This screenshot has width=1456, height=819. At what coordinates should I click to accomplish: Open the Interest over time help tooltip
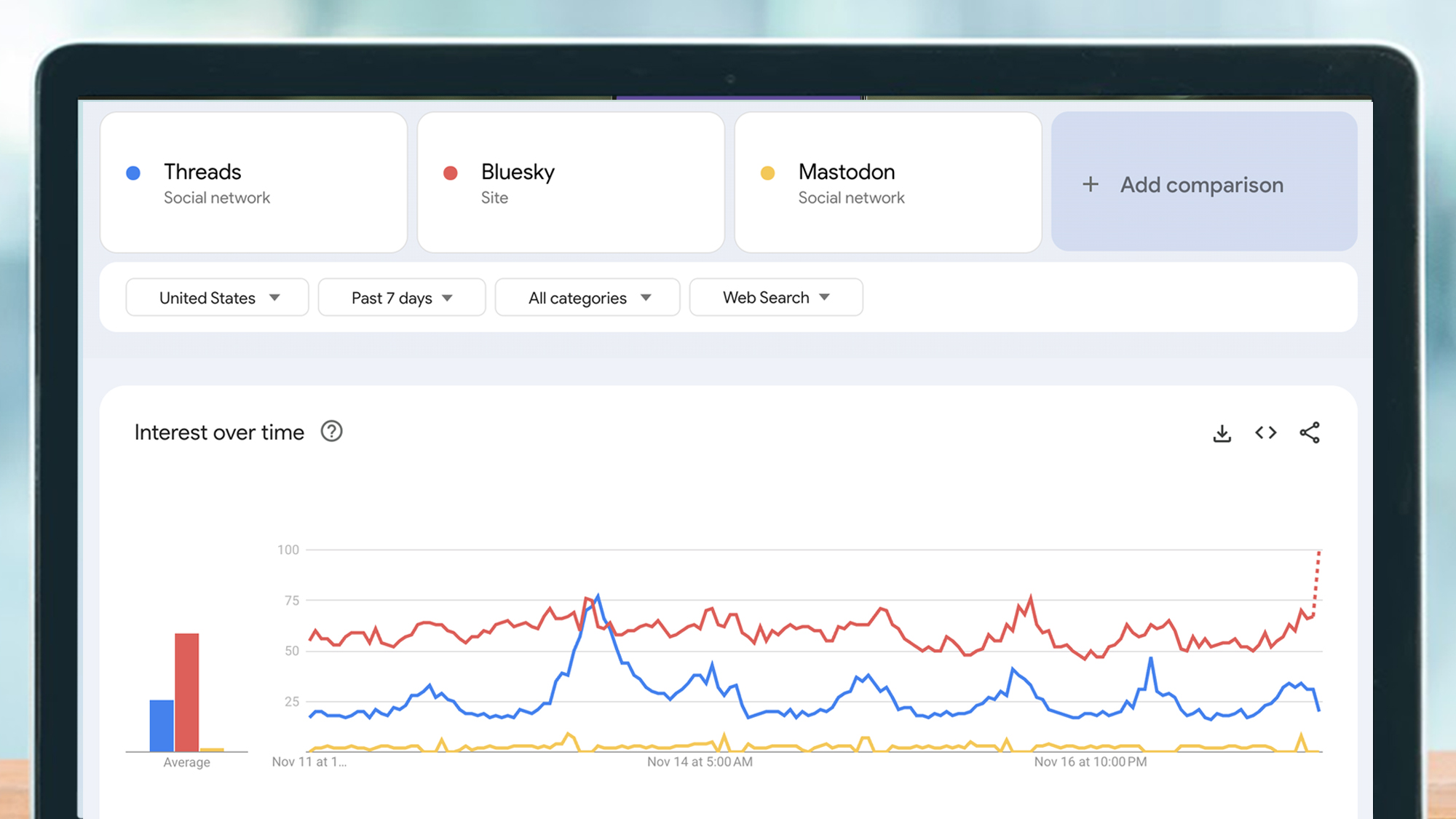331,432
